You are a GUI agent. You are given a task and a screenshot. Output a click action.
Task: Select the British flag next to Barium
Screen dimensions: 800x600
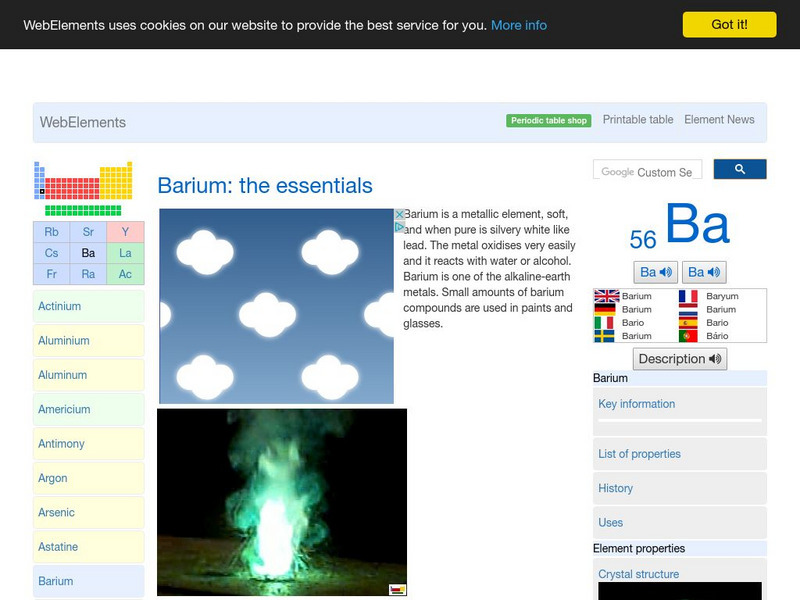click(605, 296)
